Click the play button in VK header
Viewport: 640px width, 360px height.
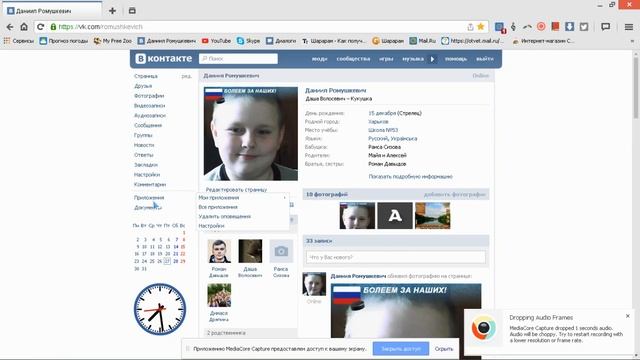[433, 59]
